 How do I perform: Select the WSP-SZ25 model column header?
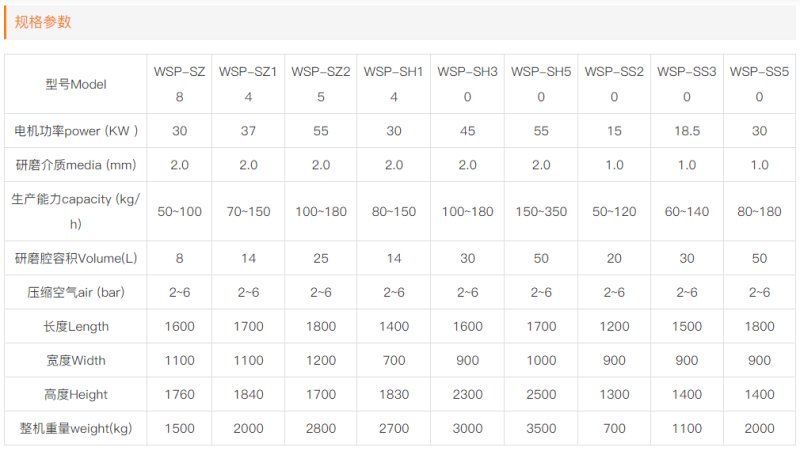321,84
